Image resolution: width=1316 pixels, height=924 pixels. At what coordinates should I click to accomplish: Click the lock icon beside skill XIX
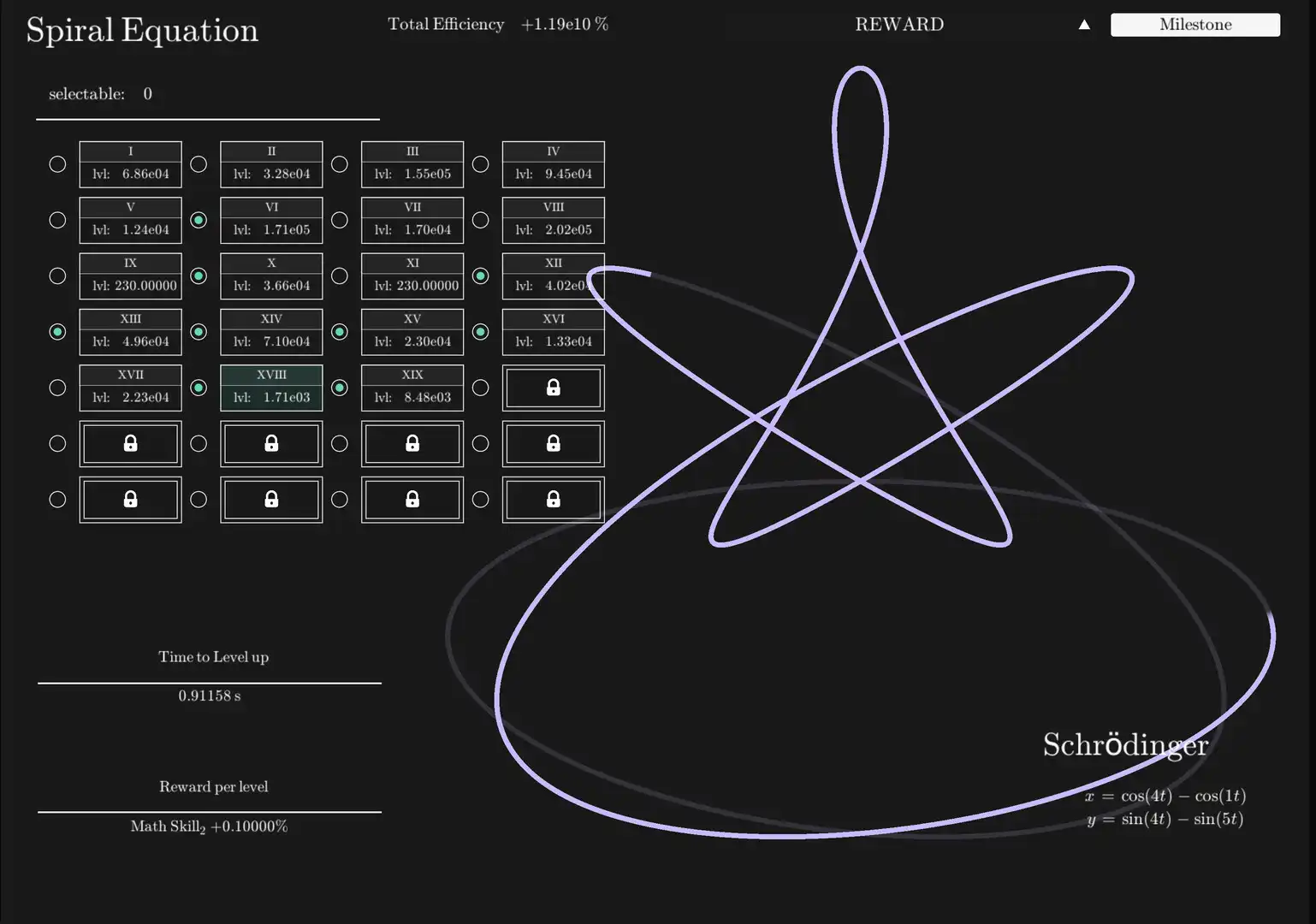coord(553,388)
